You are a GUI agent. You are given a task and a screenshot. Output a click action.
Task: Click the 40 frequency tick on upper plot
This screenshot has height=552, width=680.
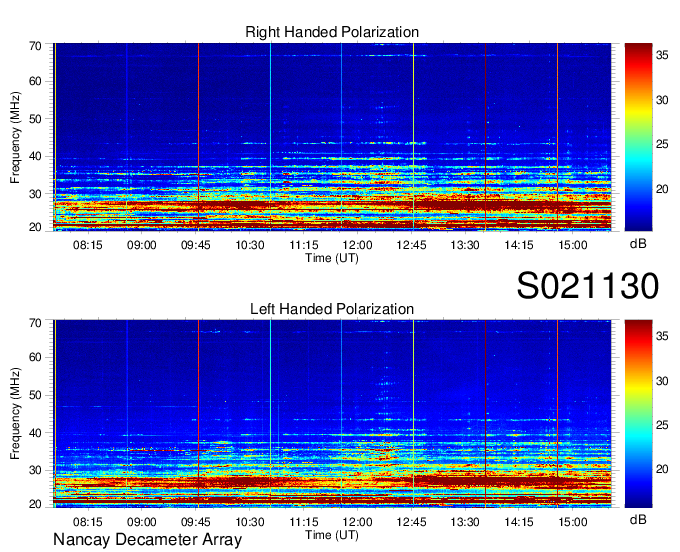(x=35, y=156)
